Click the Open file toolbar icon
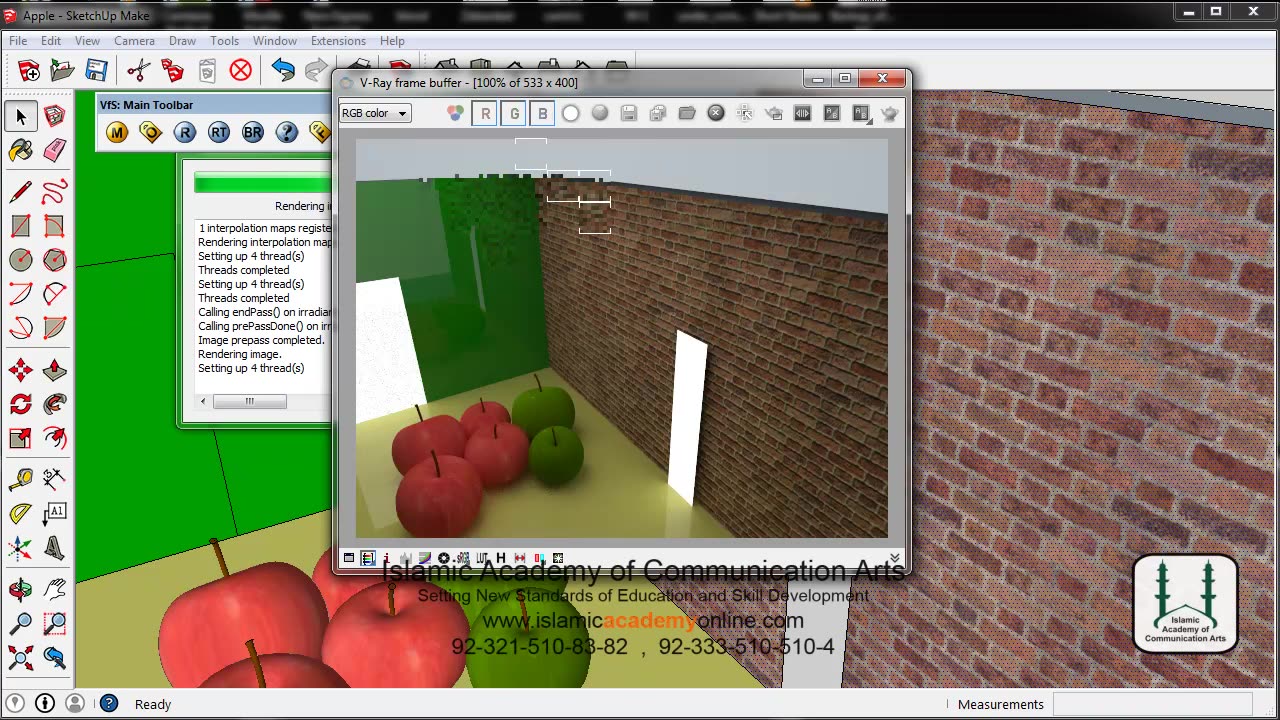Viewport: 1280px width, 720px height. [x=63, y=70]
